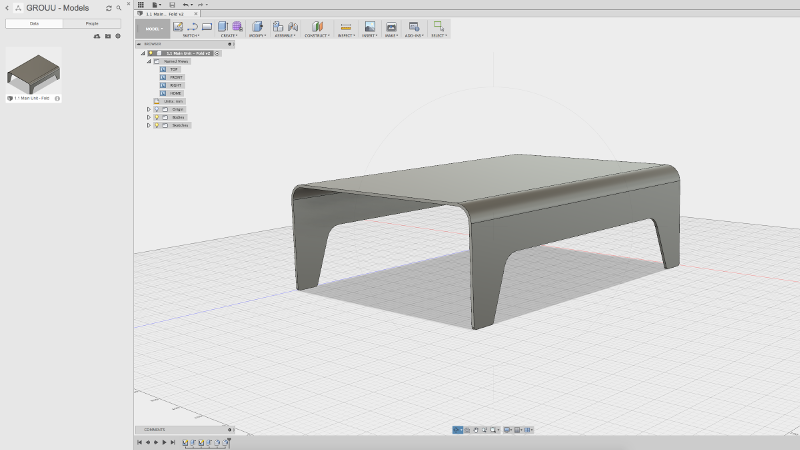The width and height of the screenshot is (800, 450).
Task: Open the INSPECT menu dropdown
Action: point(346,36)
